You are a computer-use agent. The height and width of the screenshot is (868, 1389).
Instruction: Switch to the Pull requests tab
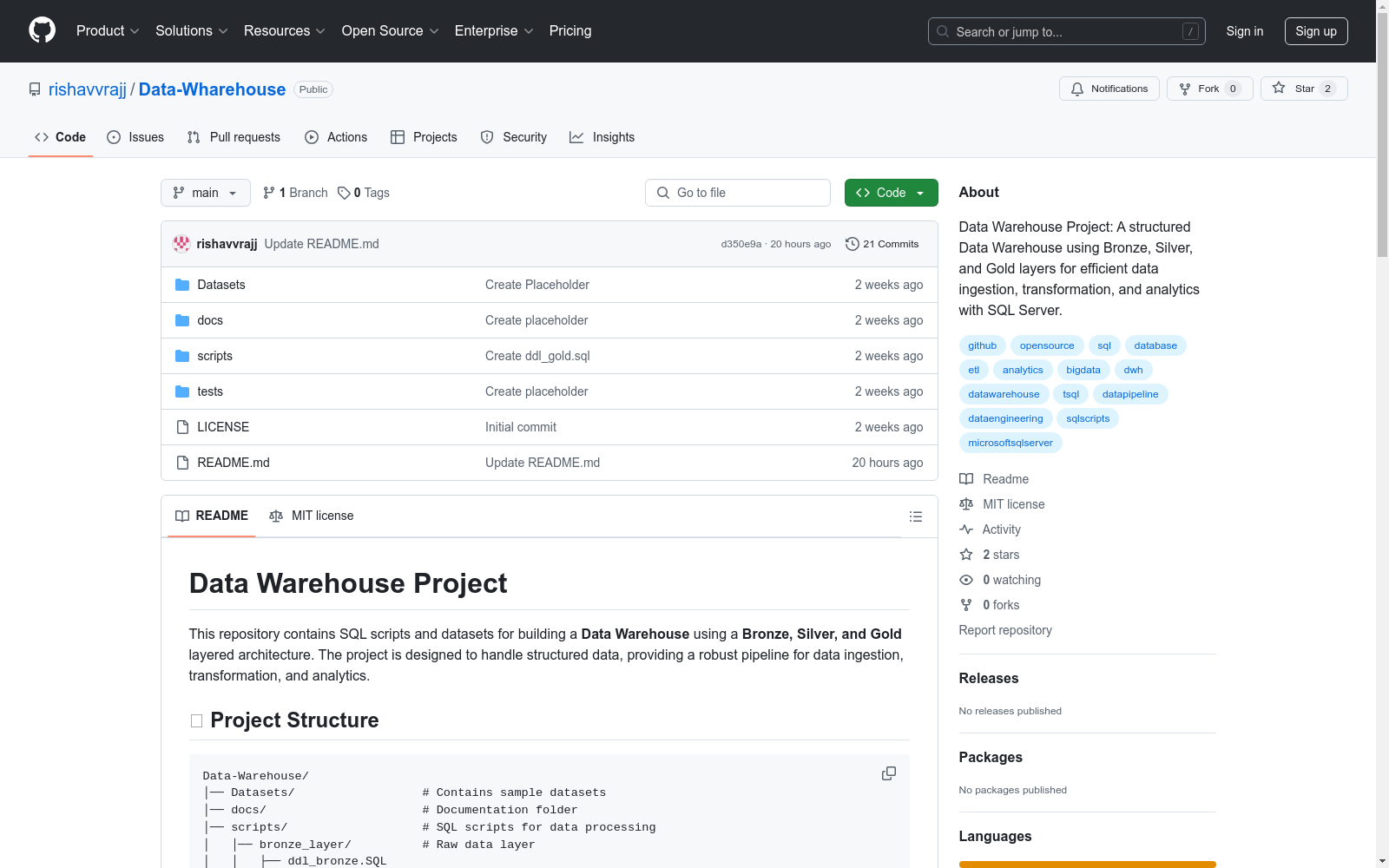tap(234, 137)
